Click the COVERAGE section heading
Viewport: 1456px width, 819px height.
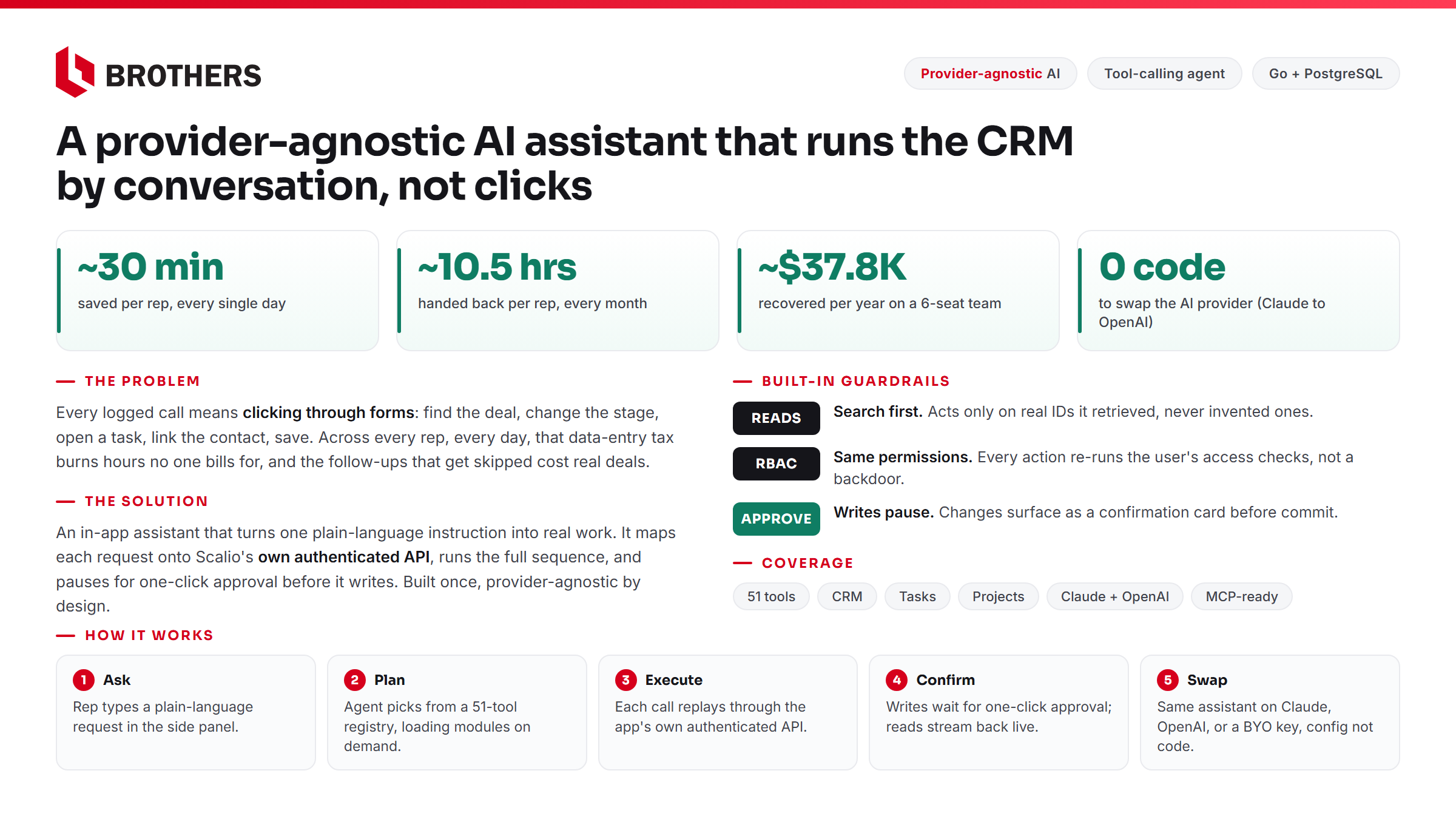807,563
